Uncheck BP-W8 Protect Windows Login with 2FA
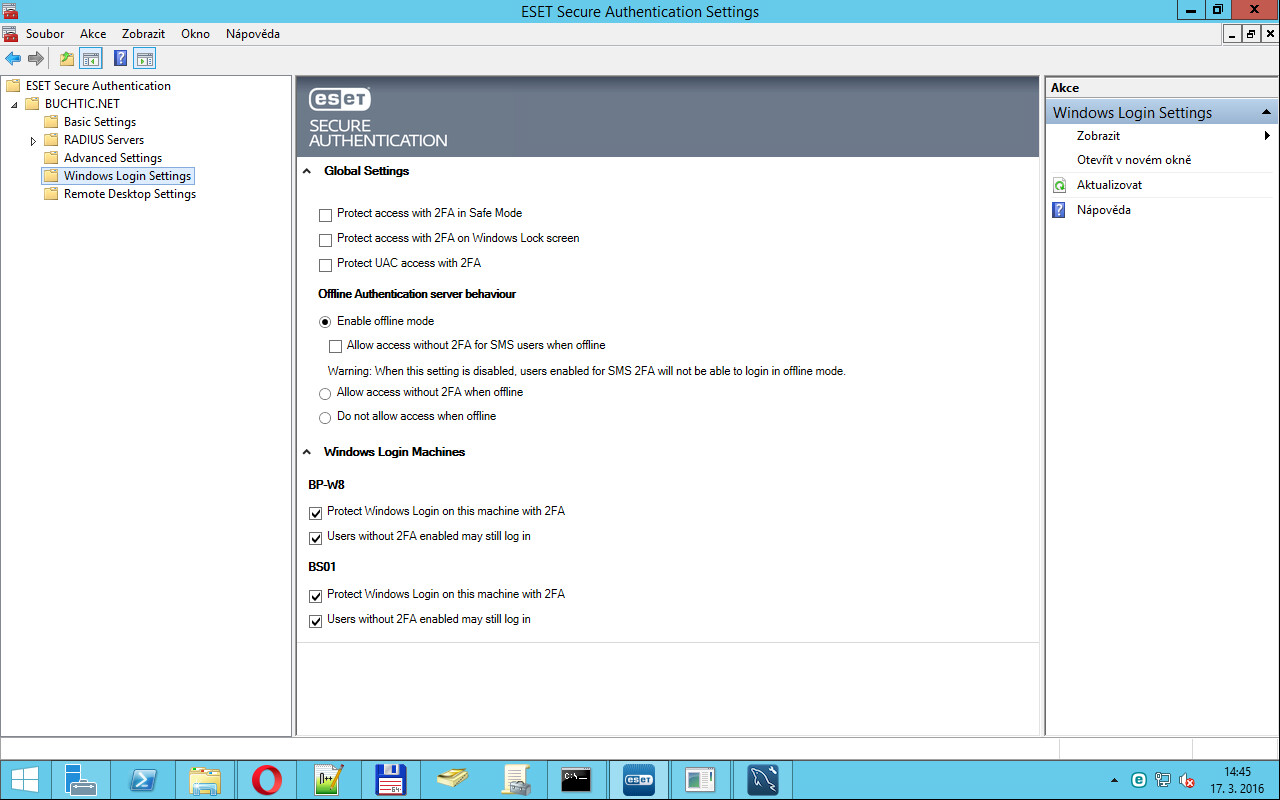The height and width of the screenshot is (800, 1280). point(316,513)
